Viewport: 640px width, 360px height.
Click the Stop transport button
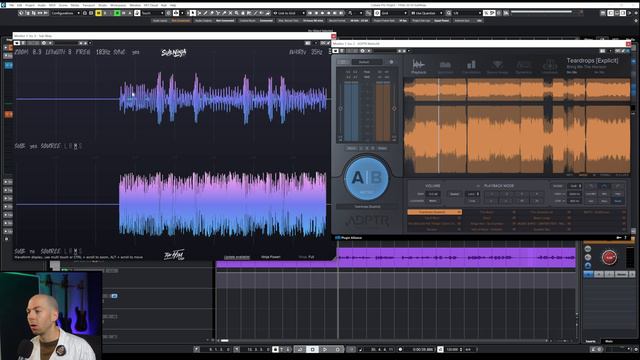[x=312, y=350]
